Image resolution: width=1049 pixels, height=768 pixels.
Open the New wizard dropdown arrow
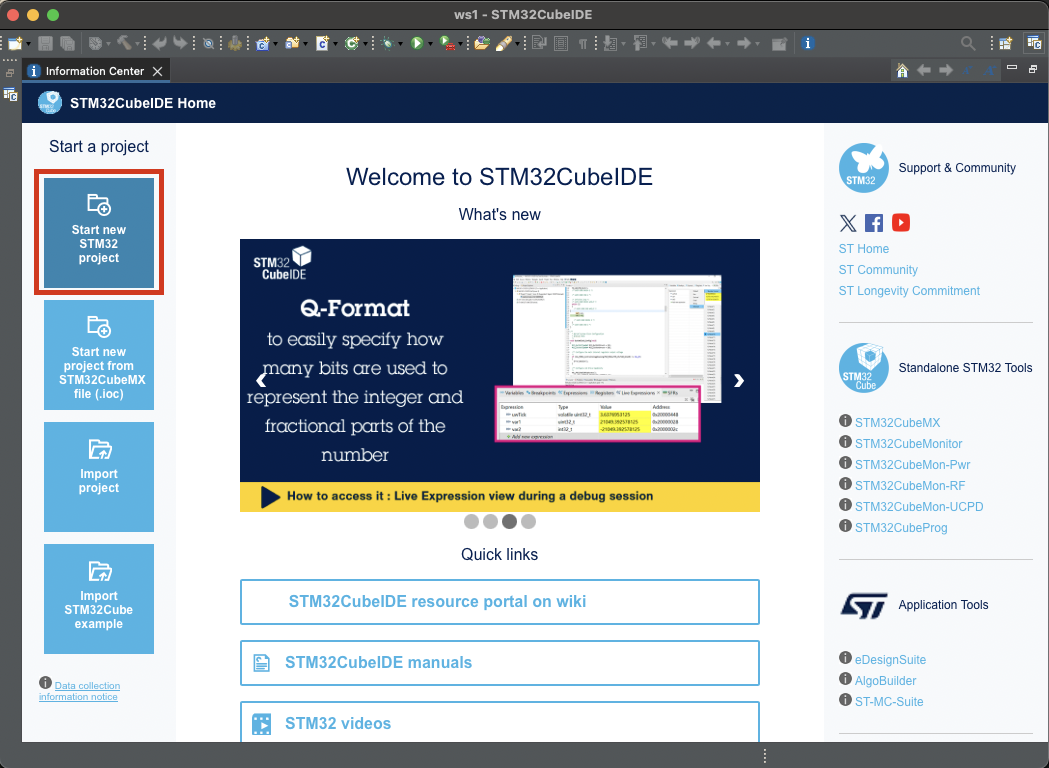click(28, 44)
